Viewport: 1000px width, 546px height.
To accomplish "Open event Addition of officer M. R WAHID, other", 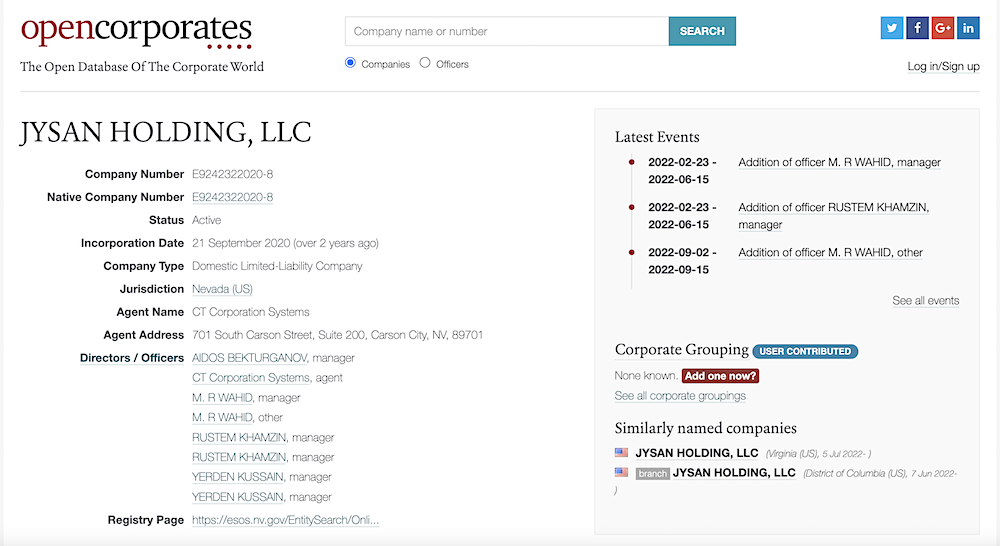I will (x=830, y=253).
